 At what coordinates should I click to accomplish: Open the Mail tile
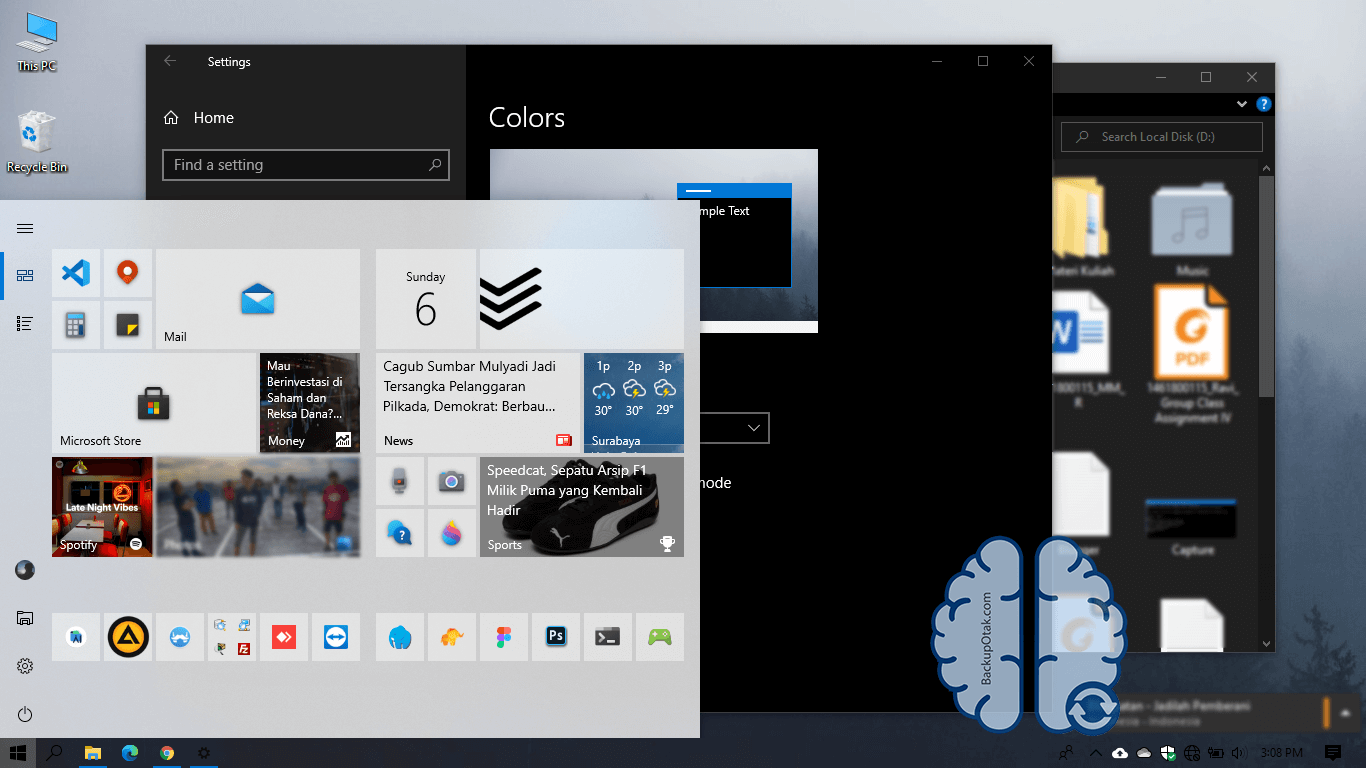[258, 299]
